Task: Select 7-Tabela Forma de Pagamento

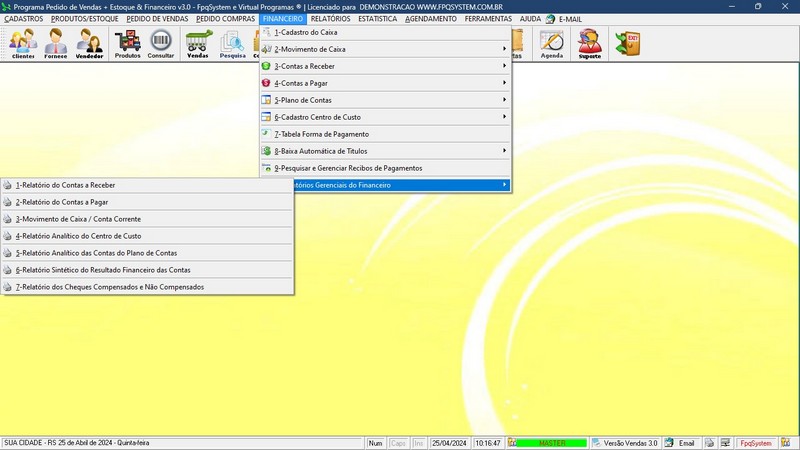Action: [x=385, y=134]
